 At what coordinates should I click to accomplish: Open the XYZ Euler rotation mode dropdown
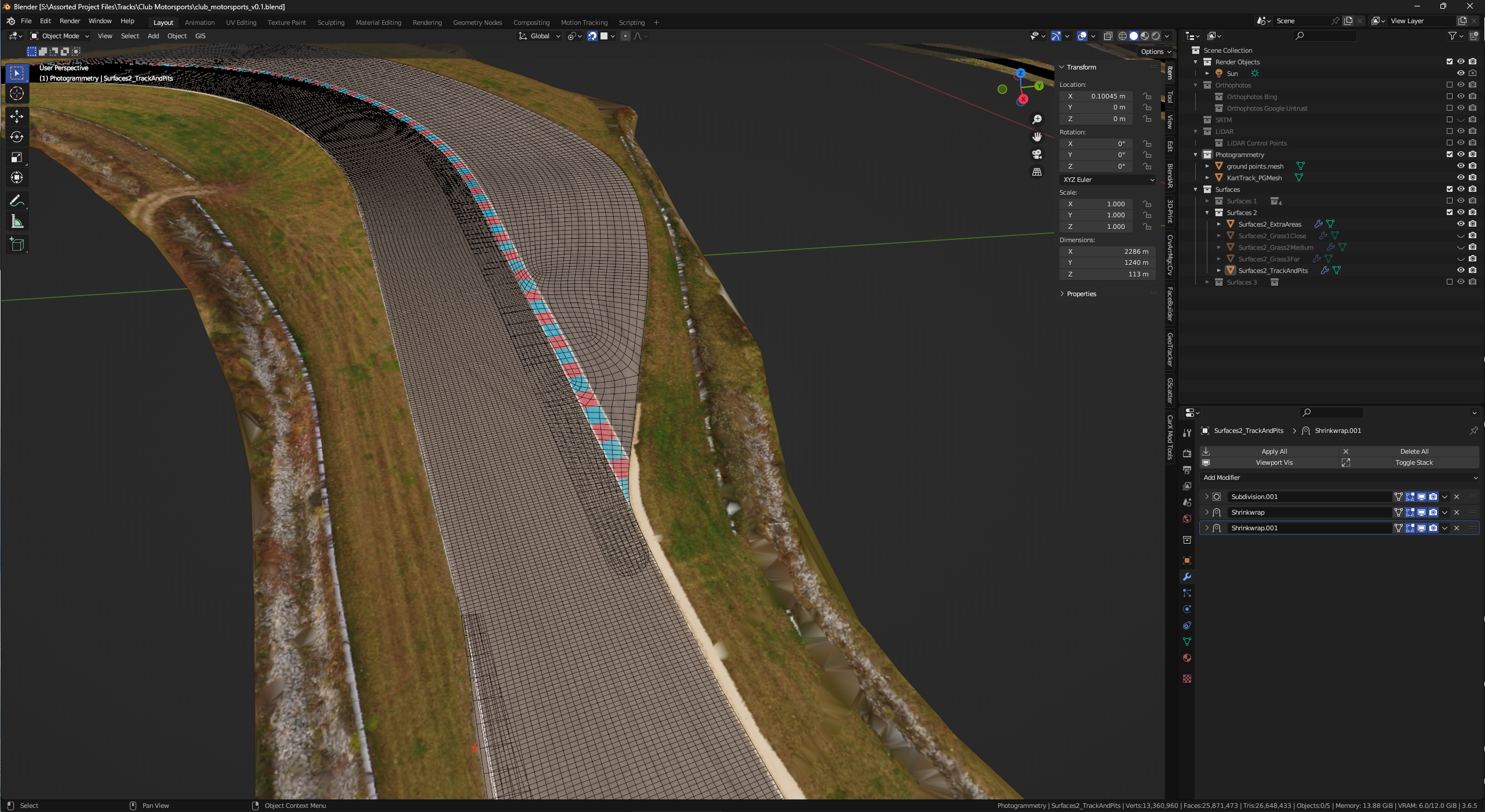1108,180
